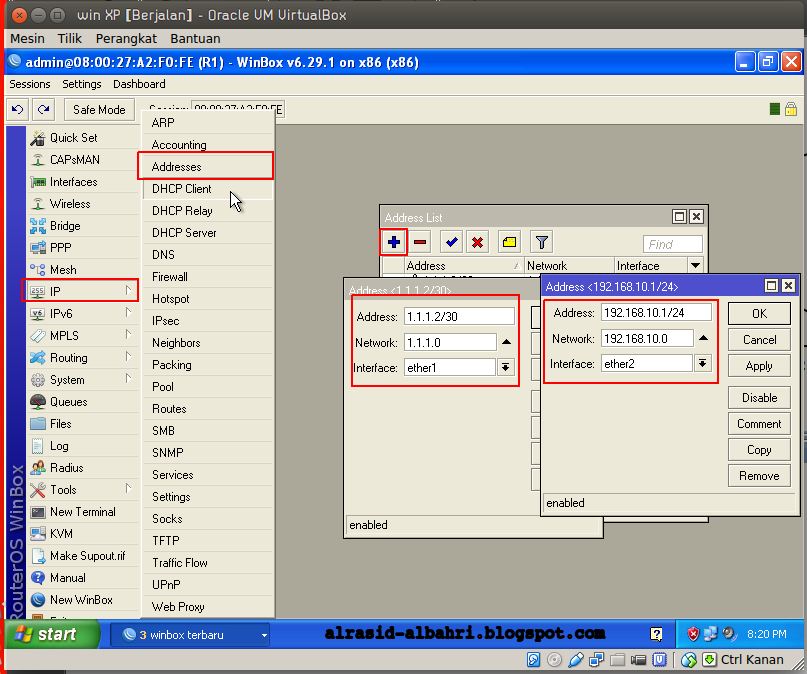Screen dimensions: 807x674
Task: Click the Disable button
Action: point(760,398)
